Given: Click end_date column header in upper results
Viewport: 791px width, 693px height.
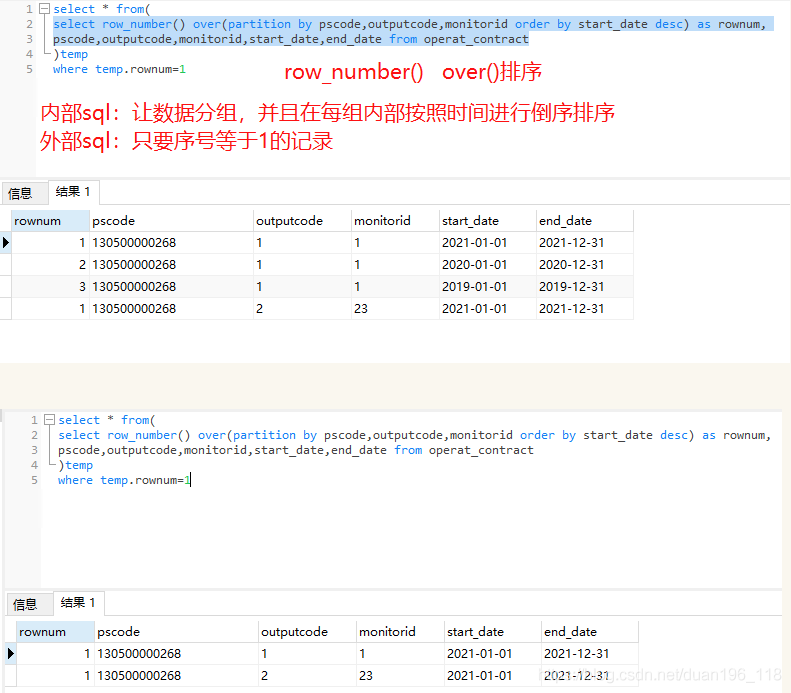Looking at the screenshot, I should click(585, 221).
